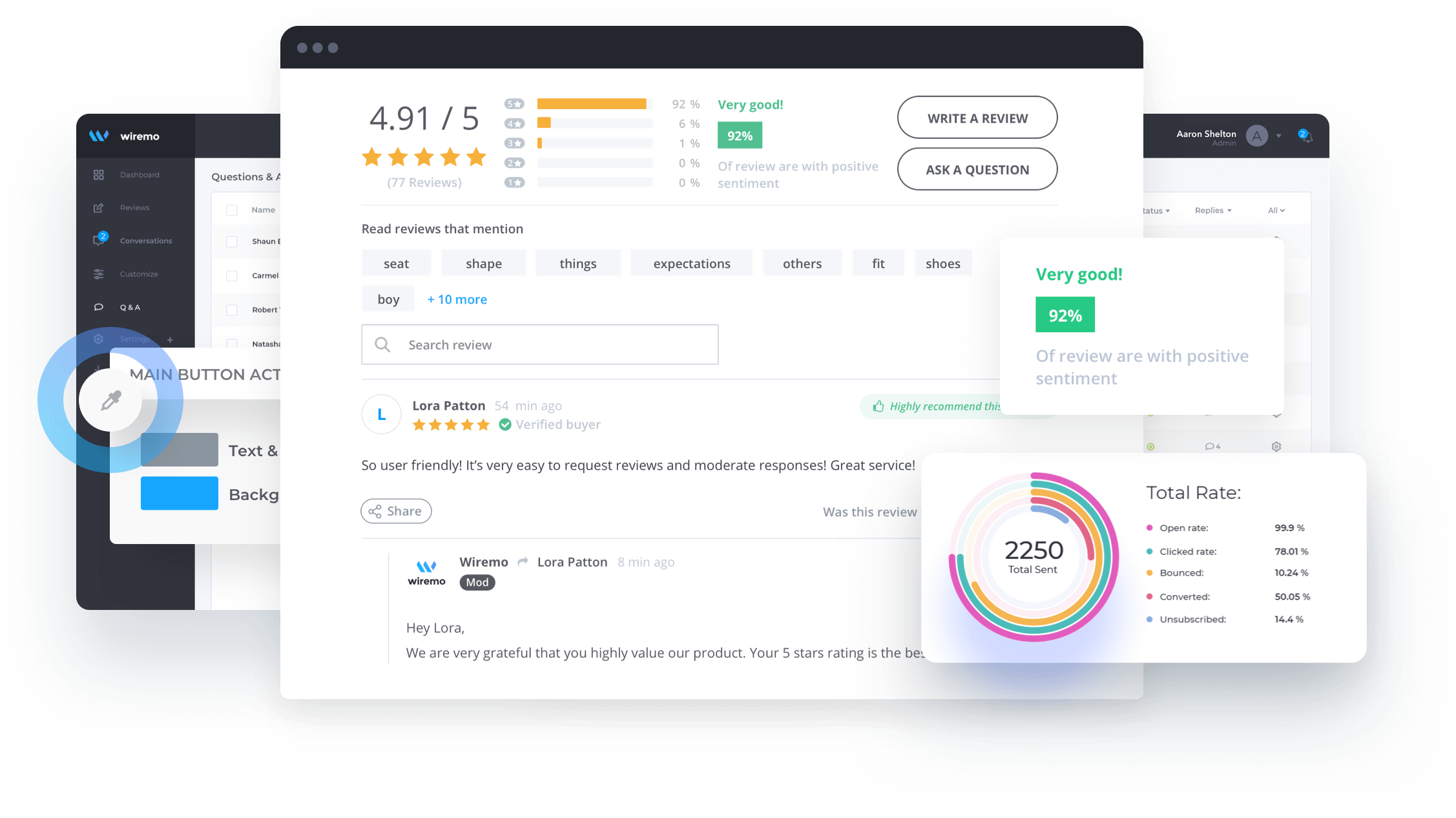Click the Ask a Question button
This screenshot has height=818, width=1456.
click(x=977, y=169)
